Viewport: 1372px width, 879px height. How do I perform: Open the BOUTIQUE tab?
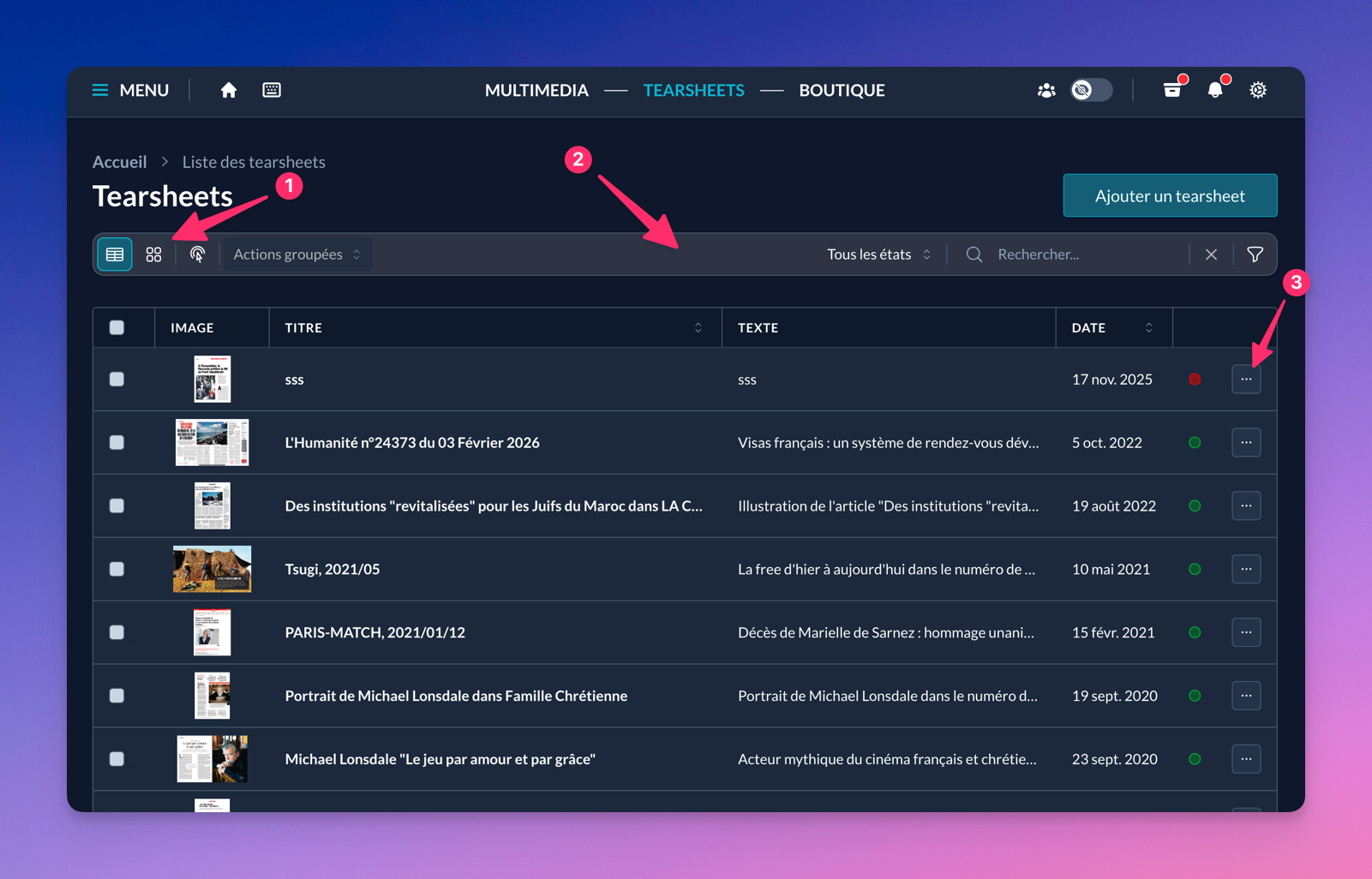pos(842,90)
